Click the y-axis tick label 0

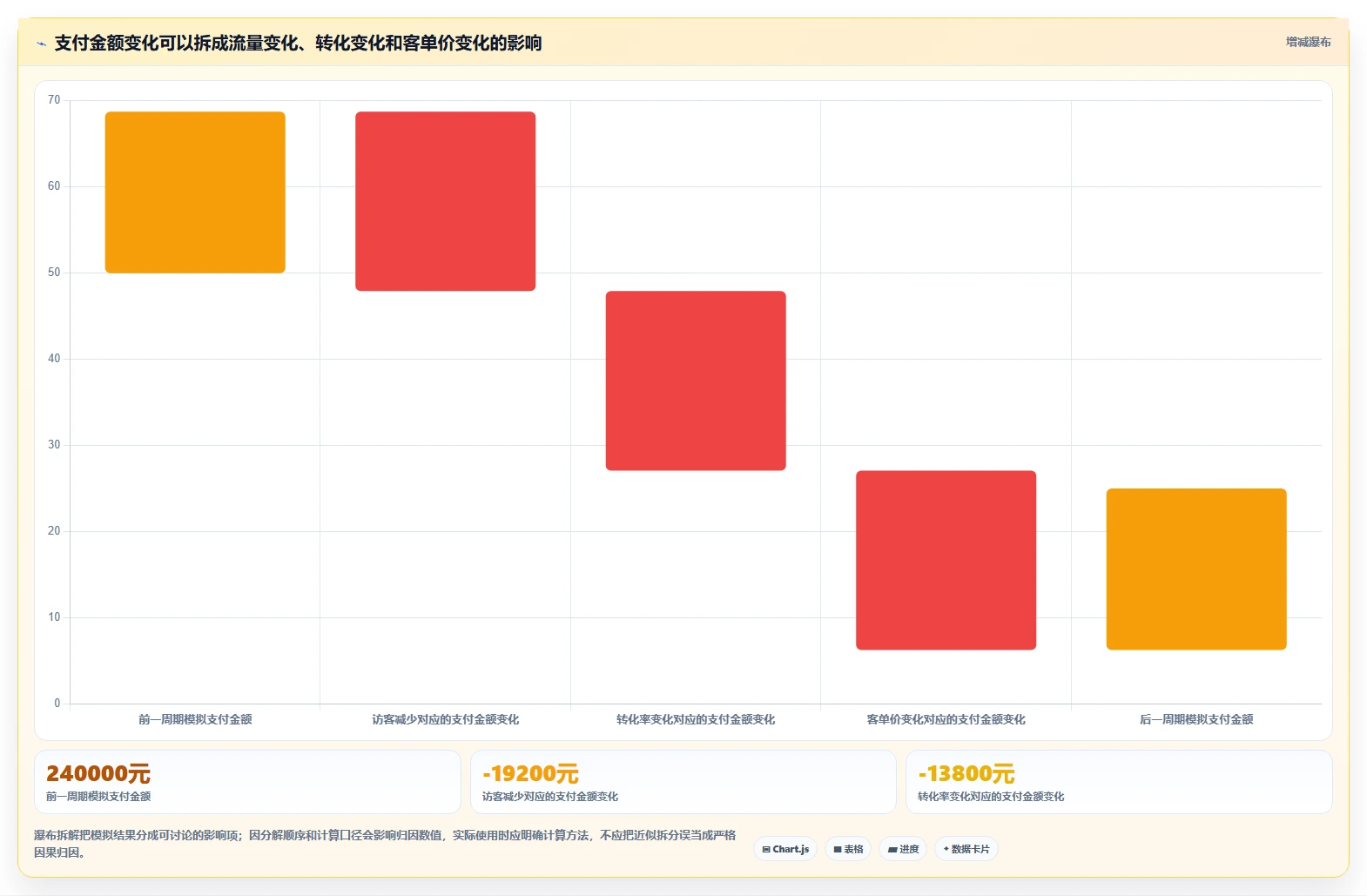[57, 704]
